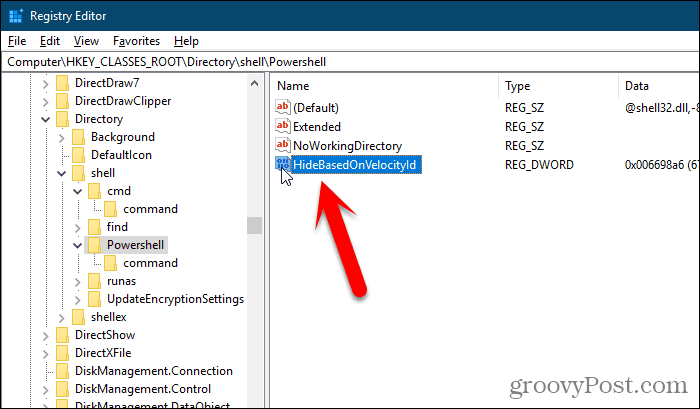Expand the find key
The width and height of the screenshot is (700, 409).
pyautogui.click(x=78, y=227)
